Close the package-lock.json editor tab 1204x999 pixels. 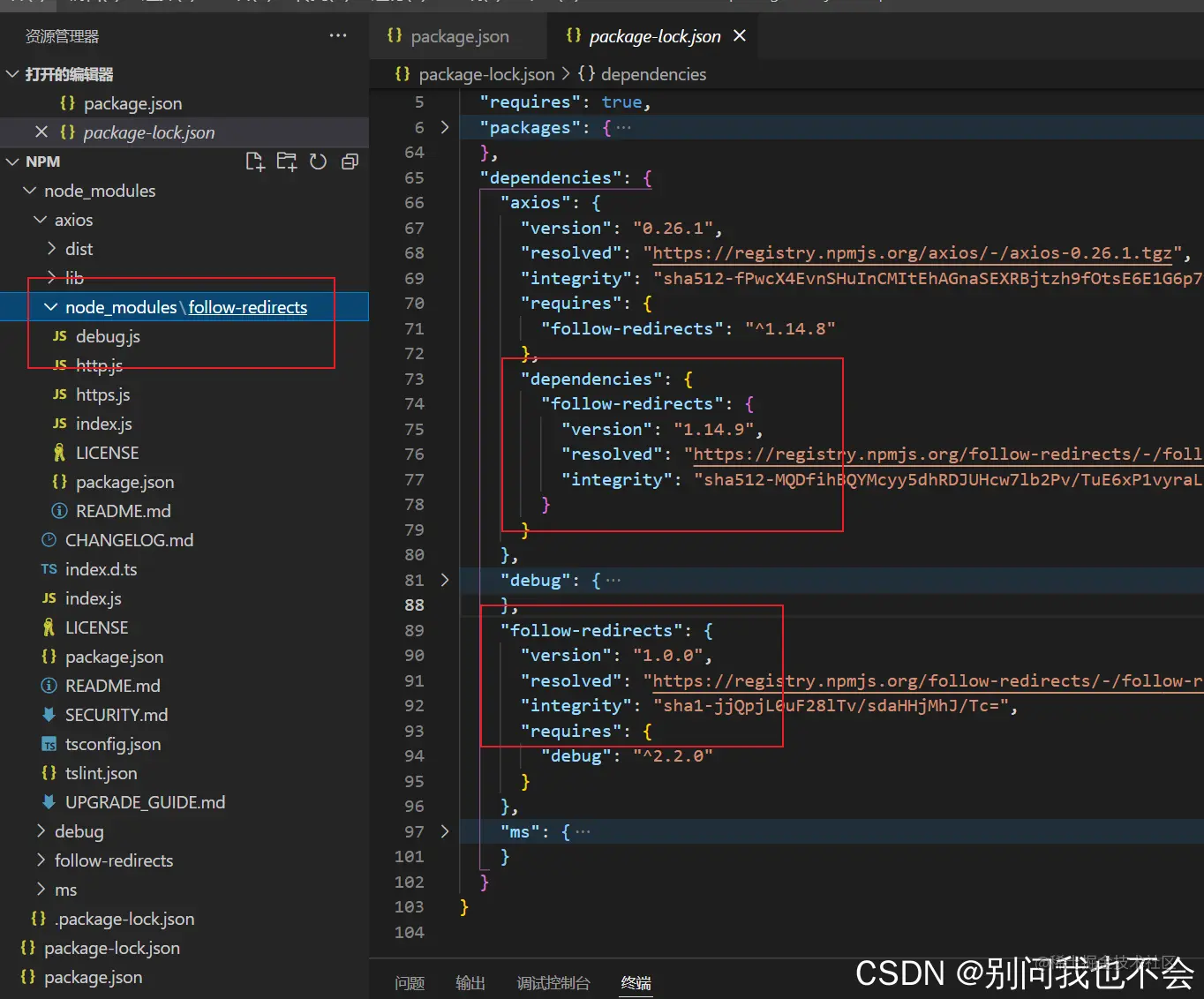740,35
